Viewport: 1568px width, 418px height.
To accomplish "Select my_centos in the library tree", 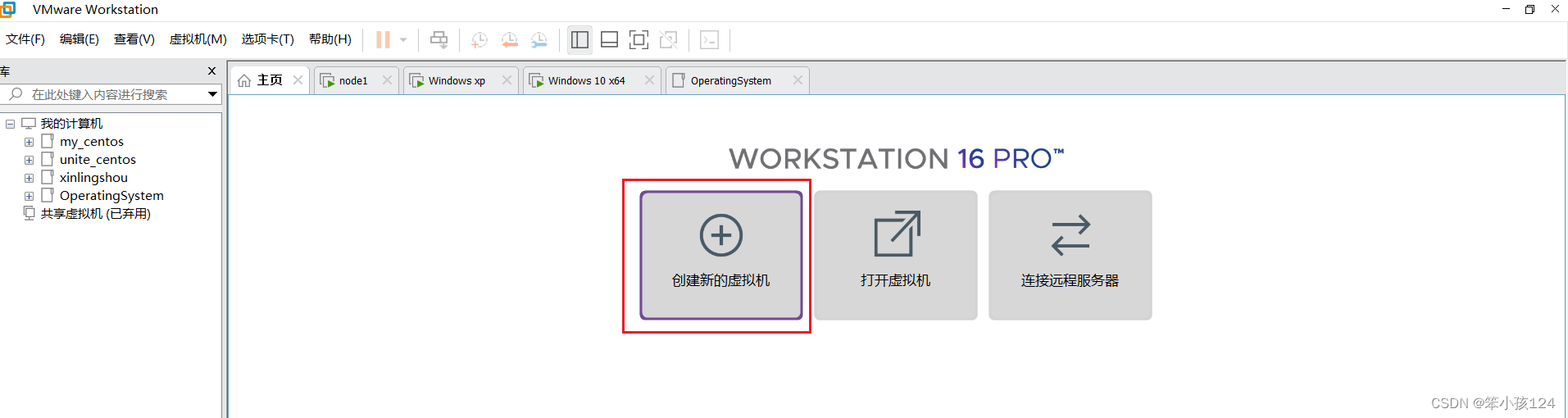I will click(x=92, y=142).
